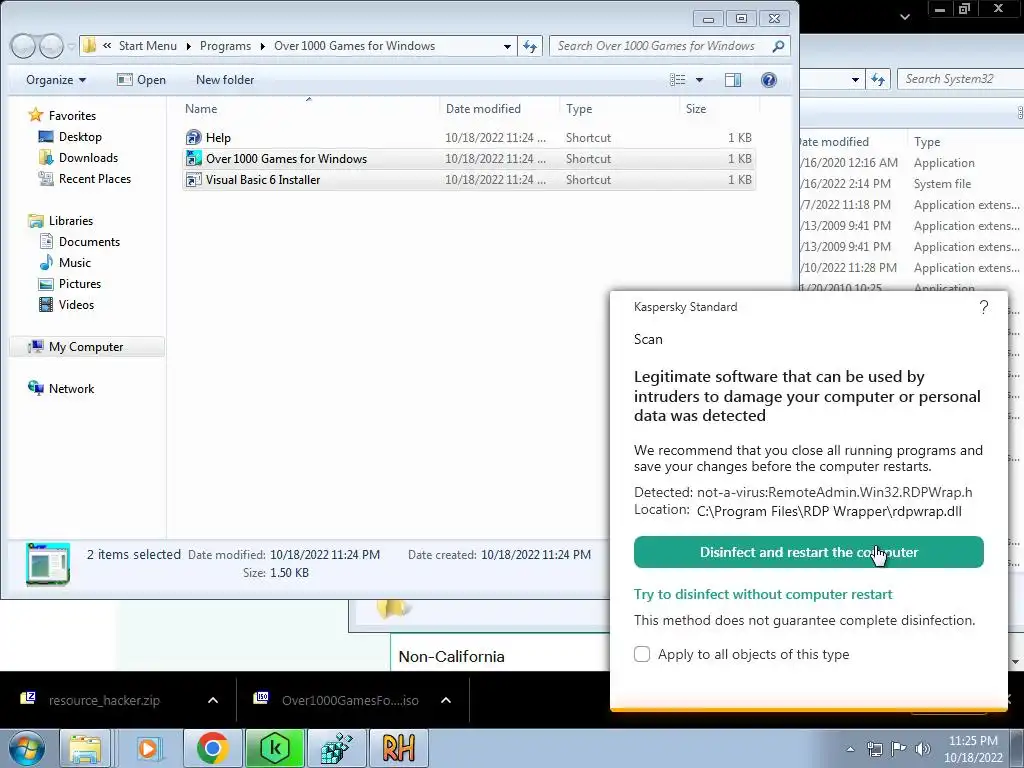Open resource_hacker.zip download options chevron
This screenshot has height=768, width=1024.
click(213, 700)
